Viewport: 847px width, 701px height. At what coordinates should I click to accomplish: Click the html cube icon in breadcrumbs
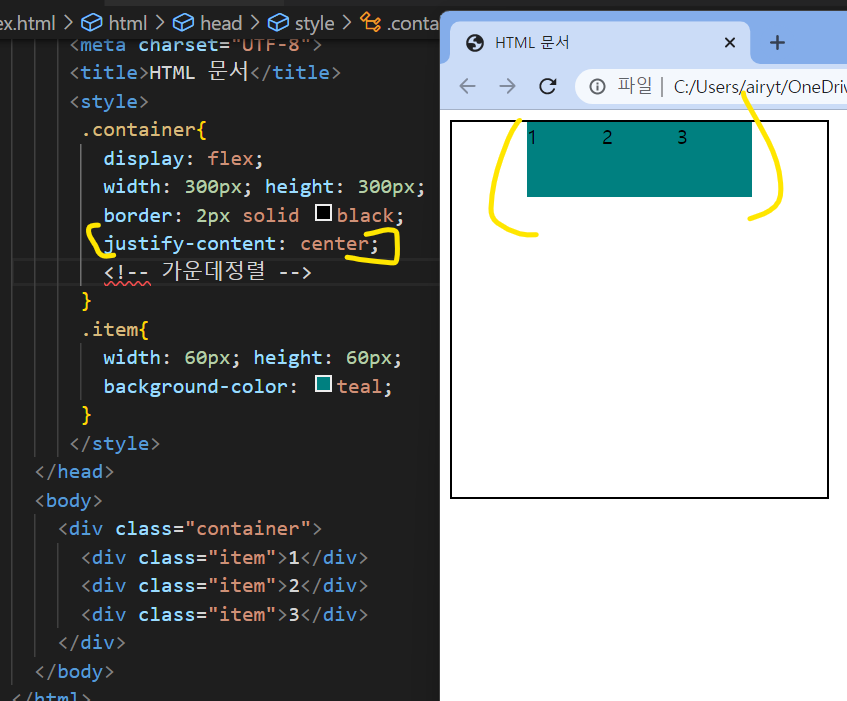pyautogui.click(x=92, y=23)
